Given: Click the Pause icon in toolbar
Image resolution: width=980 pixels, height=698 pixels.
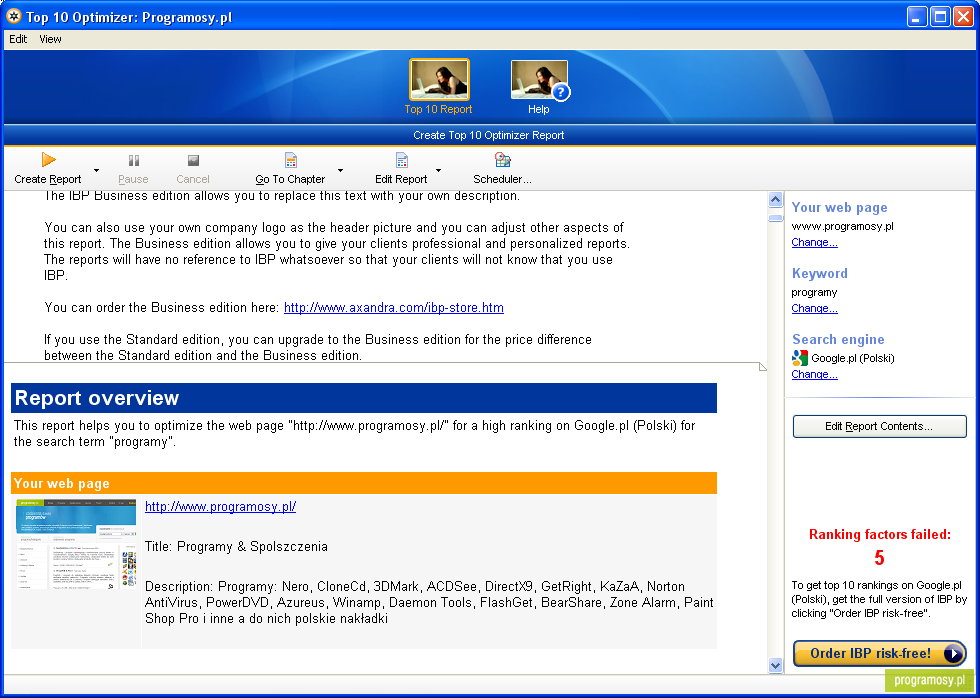Looking at the screenshot, I should pos(134,161).
